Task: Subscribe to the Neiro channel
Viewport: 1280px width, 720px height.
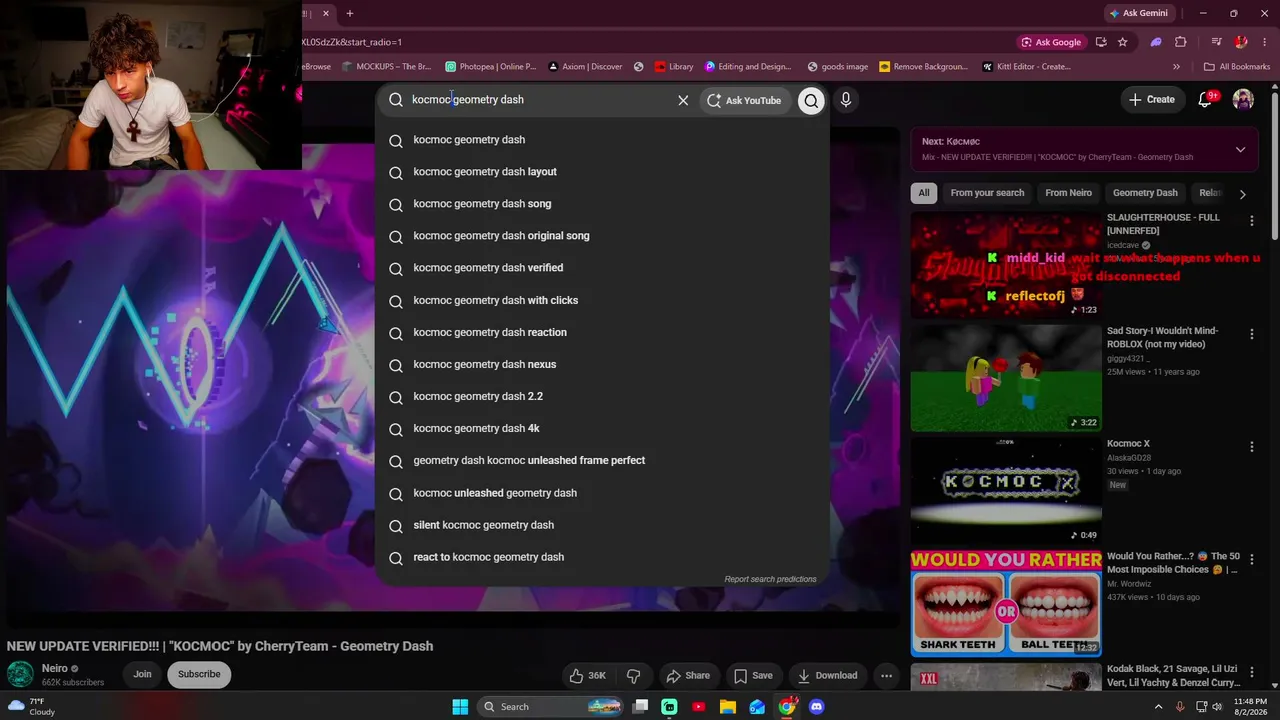Action: (199, 674)
